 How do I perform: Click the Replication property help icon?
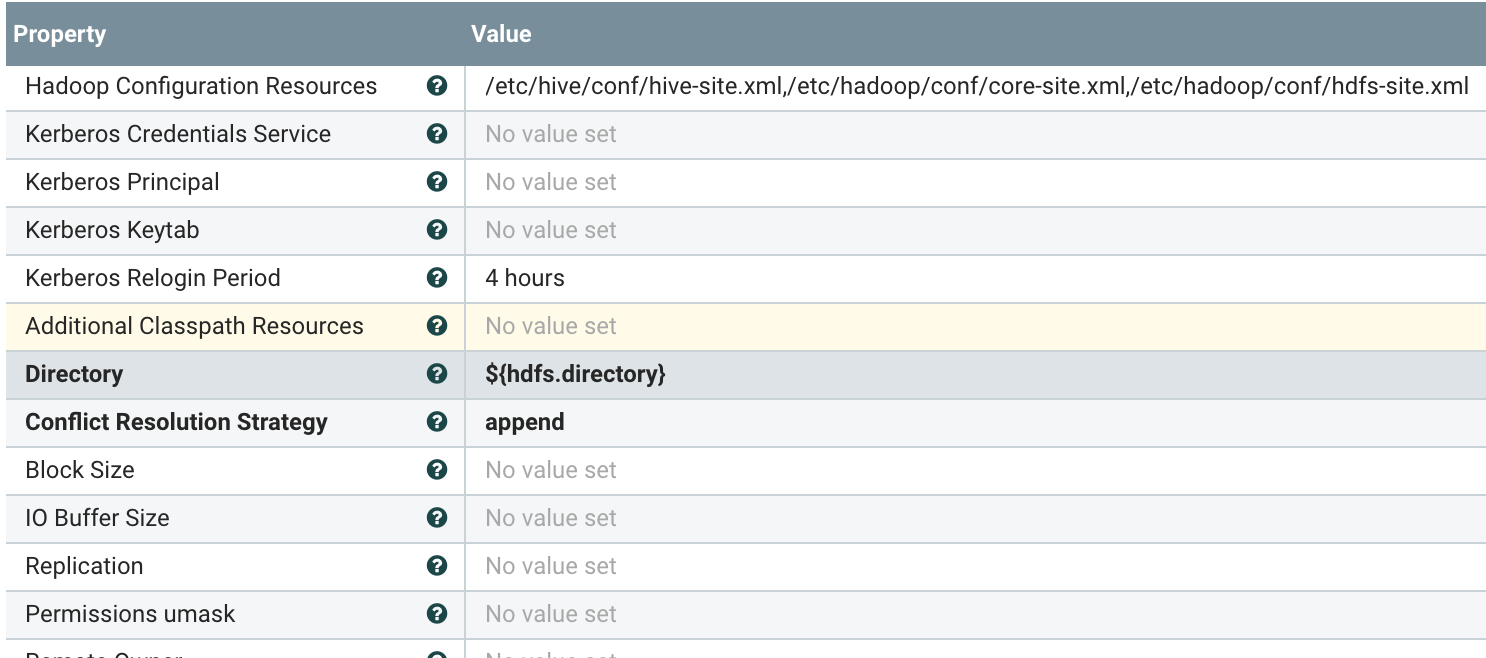436,566
